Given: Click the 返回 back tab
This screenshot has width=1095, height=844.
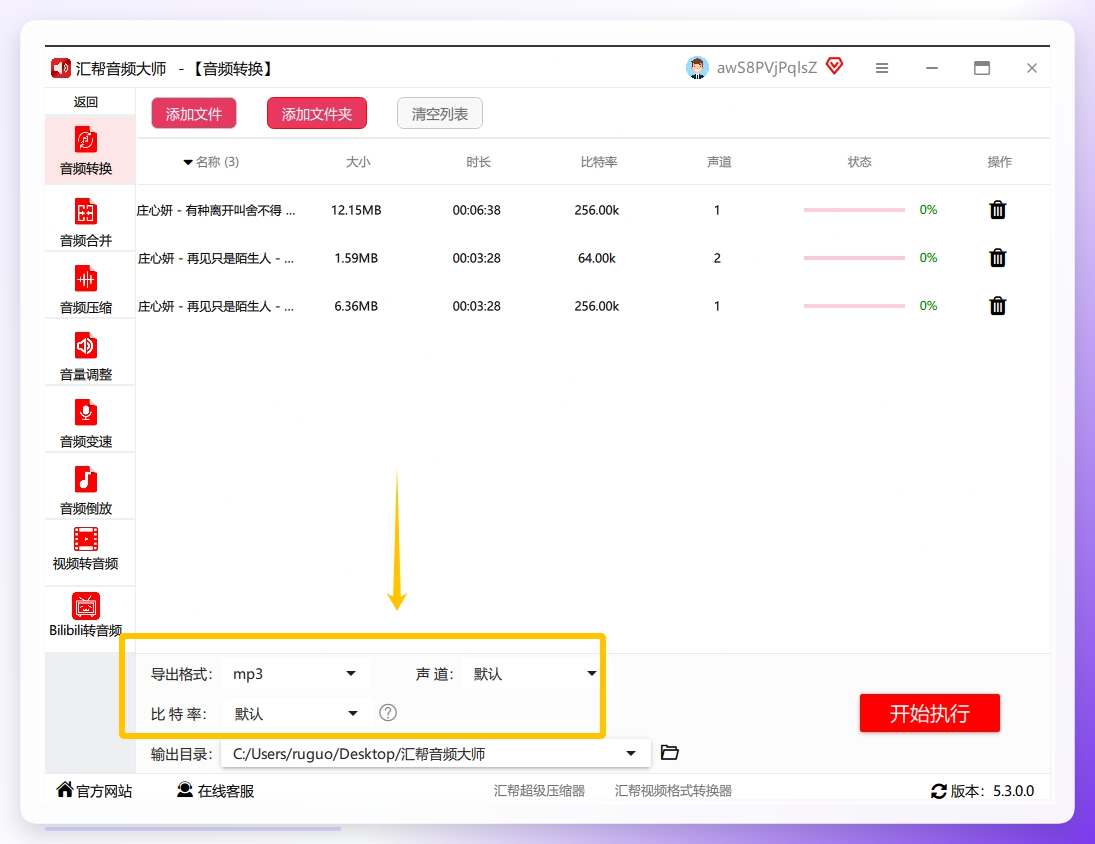Looking at the screenshot, I should coord(86,102).
